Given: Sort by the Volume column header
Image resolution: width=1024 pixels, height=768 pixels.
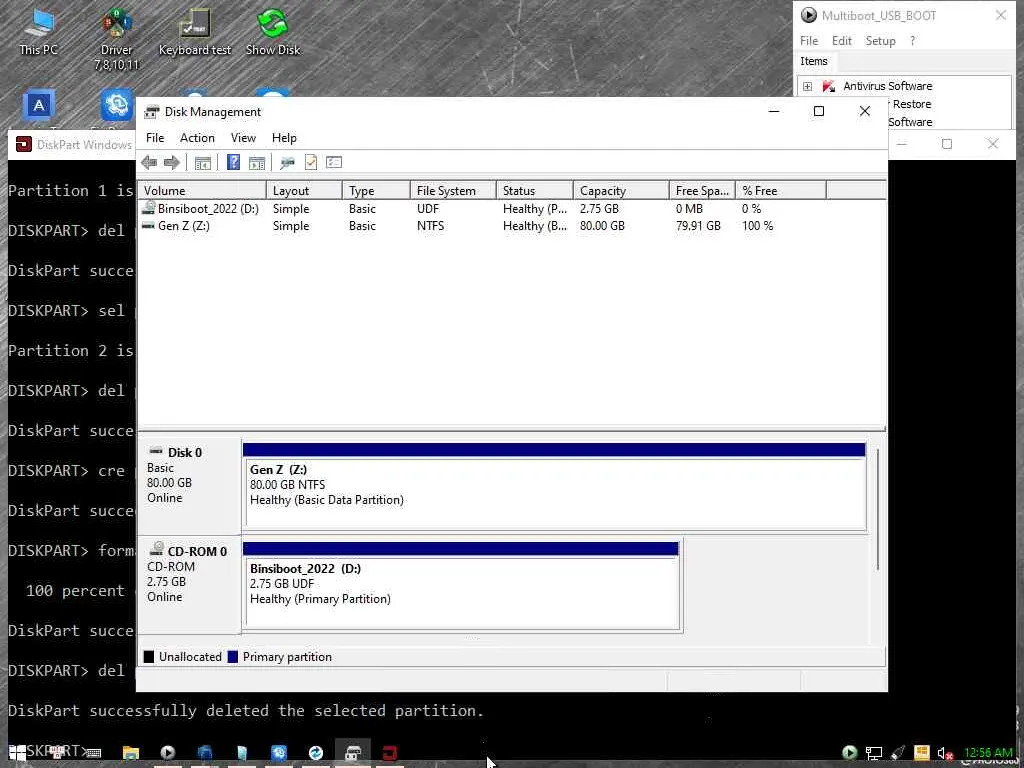Looking at the screenshot, I should (202, 191).
